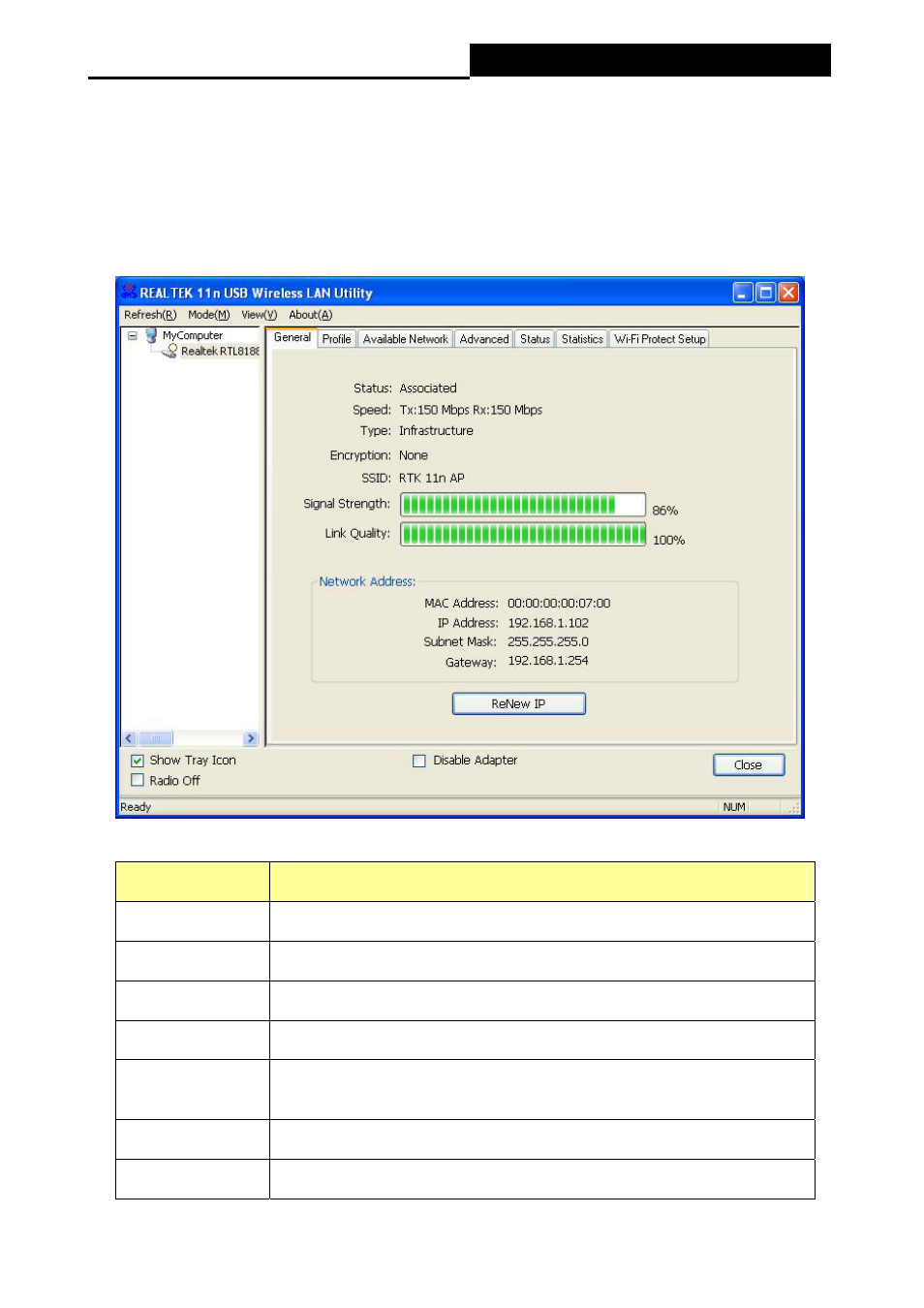Select the MyComputer tree label

193,335
